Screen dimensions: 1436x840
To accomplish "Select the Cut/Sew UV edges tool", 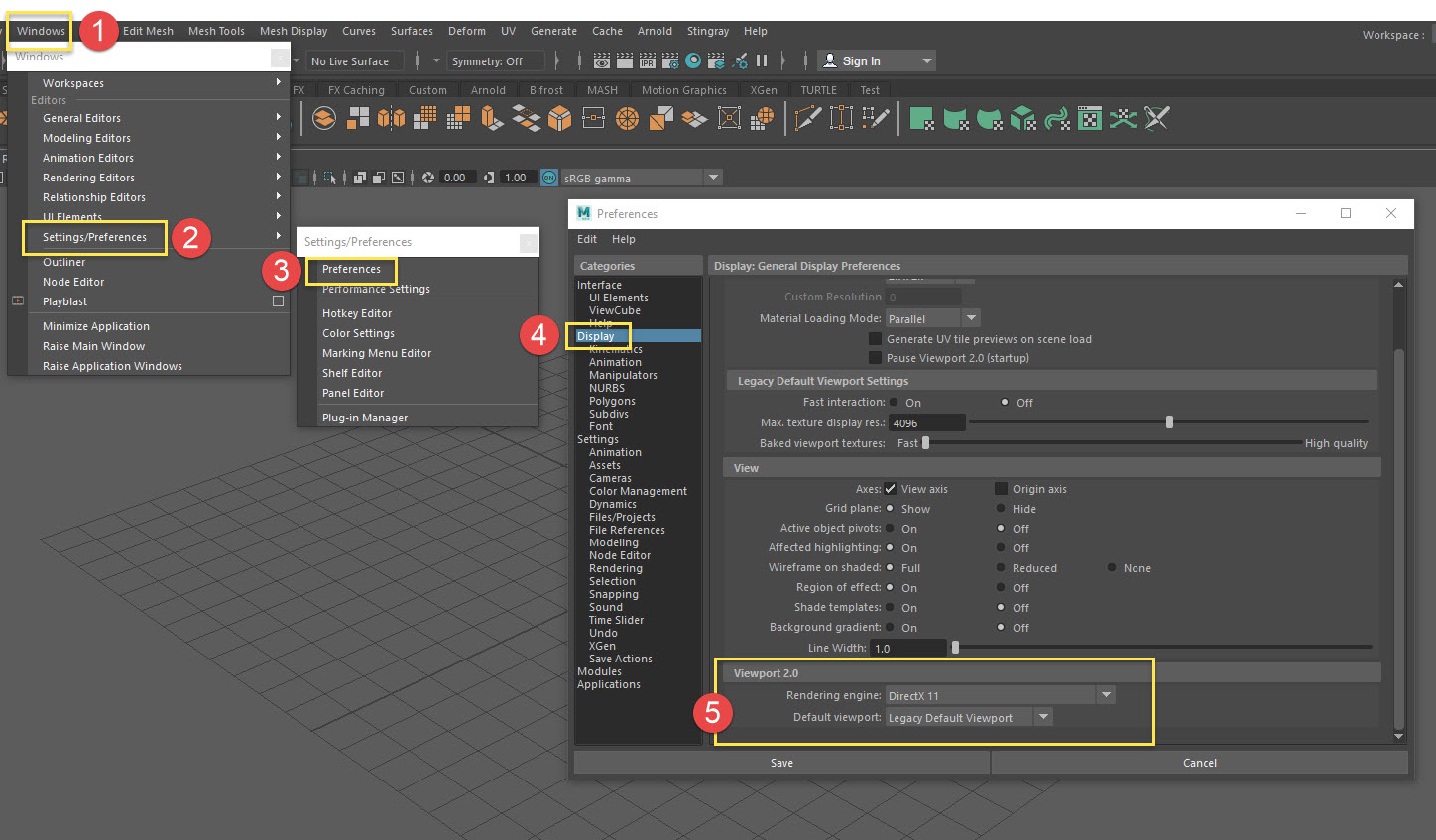I will point(1157,118).
